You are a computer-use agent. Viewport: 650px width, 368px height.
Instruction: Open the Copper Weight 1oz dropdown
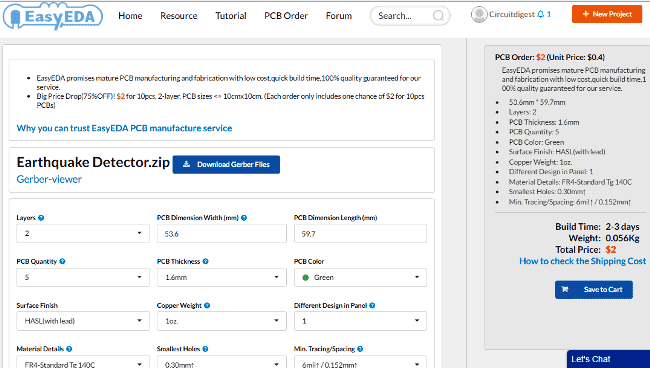point(221,321)
